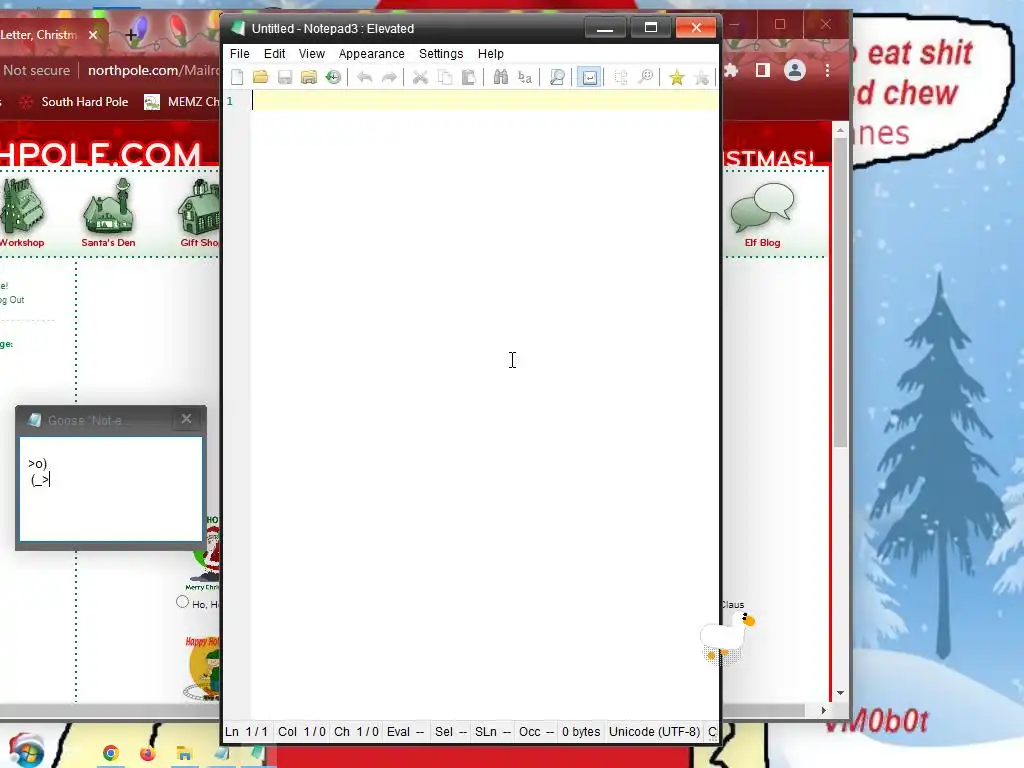The height and width of the screenshot is (768, 1024).
Task: Click the Redo arrow icon
Action: point(389,77)
